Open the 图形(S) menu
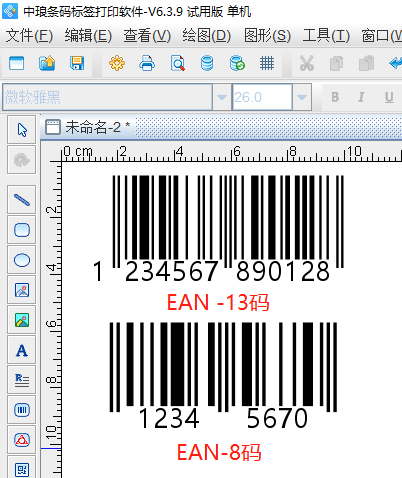402x478 pixels. 268,35
